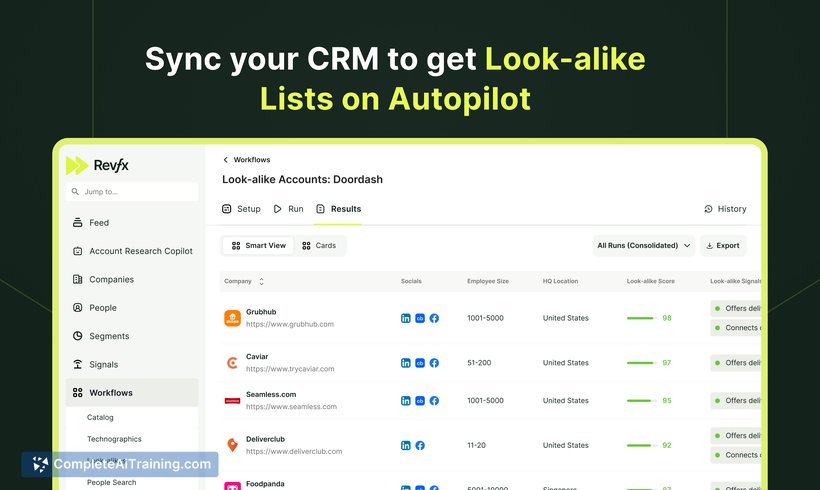Screen dimensions: 820x490
Task: Open Grubhub's LinkedIn profile icon
Action: 405,318
